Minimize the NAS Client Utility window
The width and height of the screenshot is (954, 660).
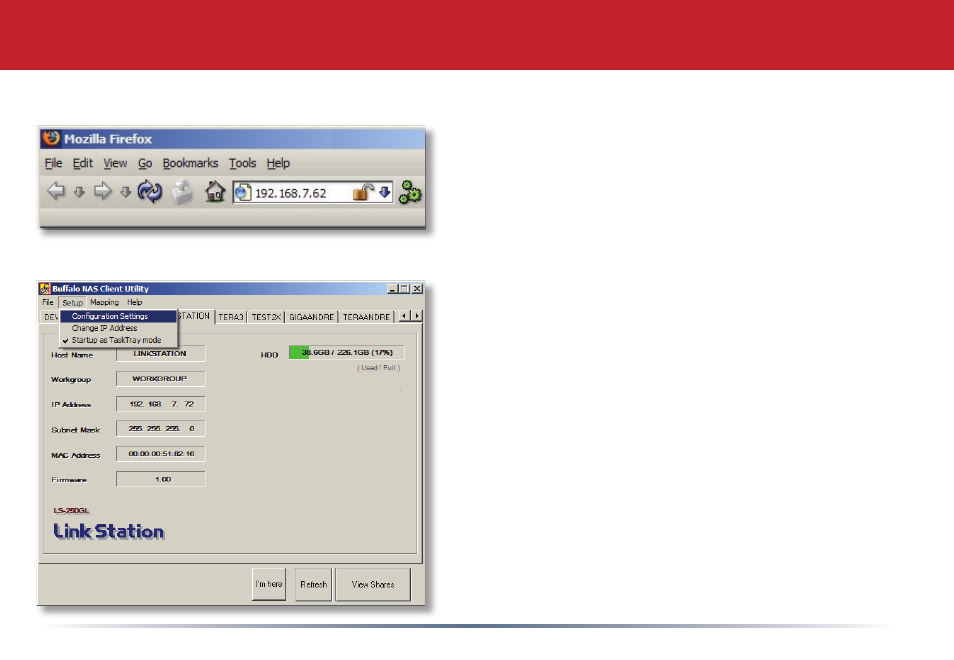393,289
